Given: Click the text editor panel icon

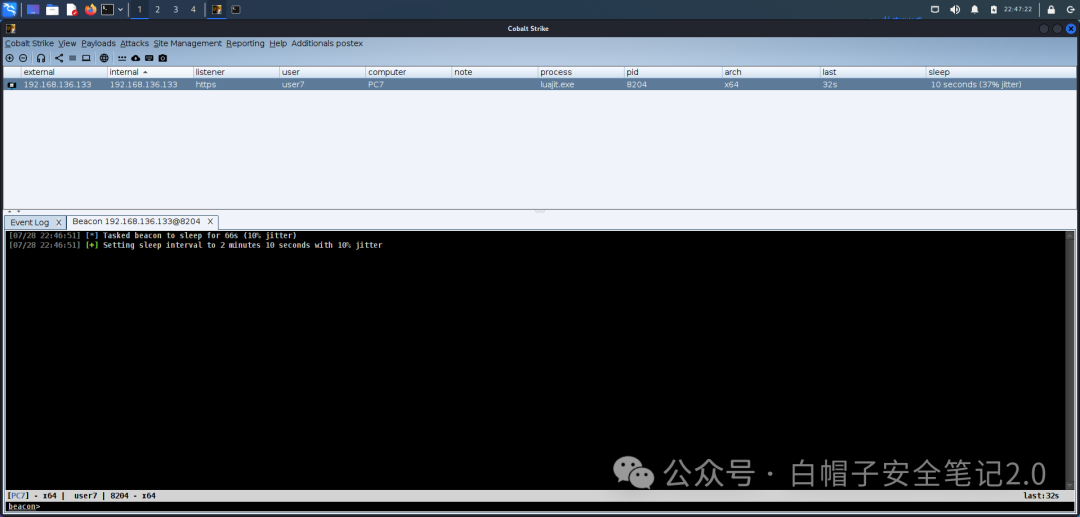Looking at the screenshot, I should 72,10.
